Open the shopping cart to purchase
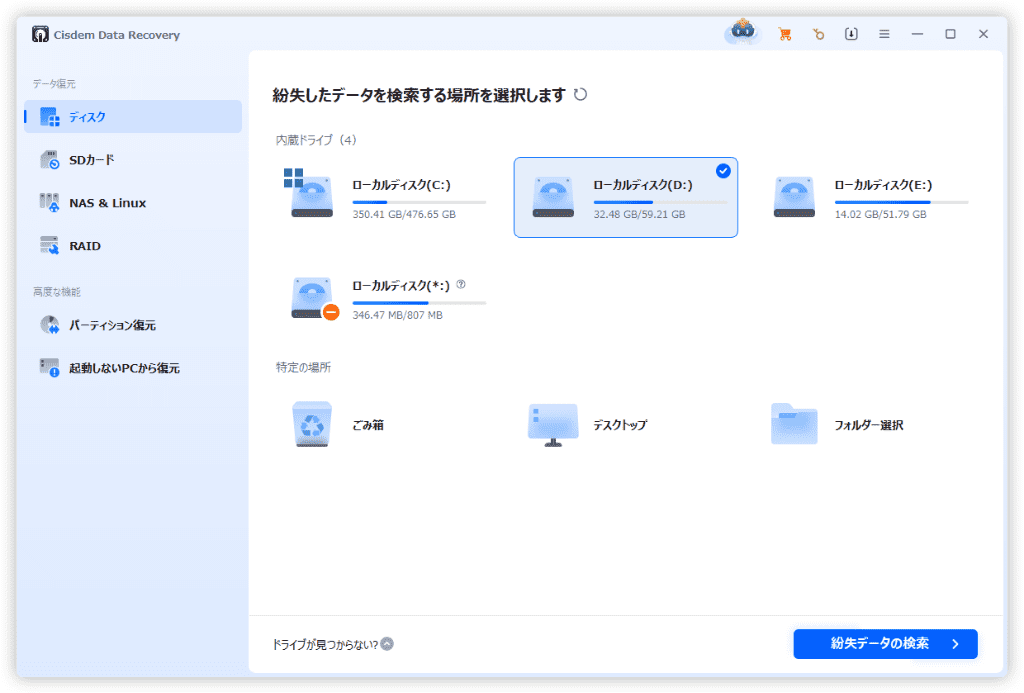Viewport: 1024px width, 693px height. [785, 33]
